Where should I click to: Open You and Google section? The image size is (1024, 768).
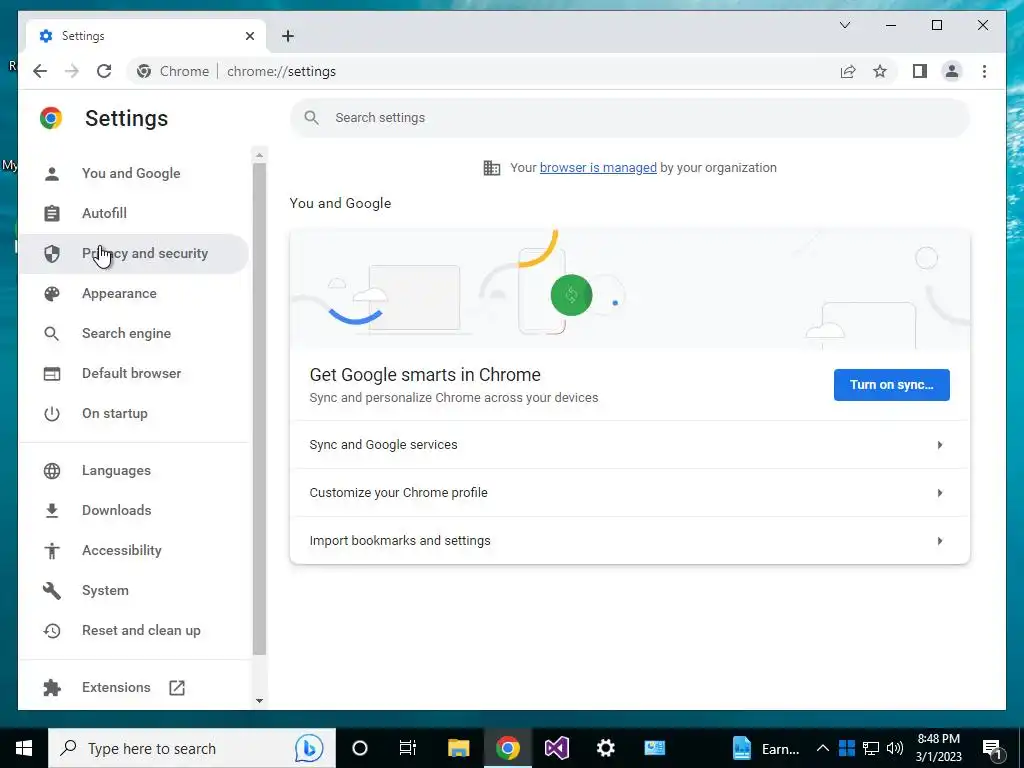click(134, 174)
